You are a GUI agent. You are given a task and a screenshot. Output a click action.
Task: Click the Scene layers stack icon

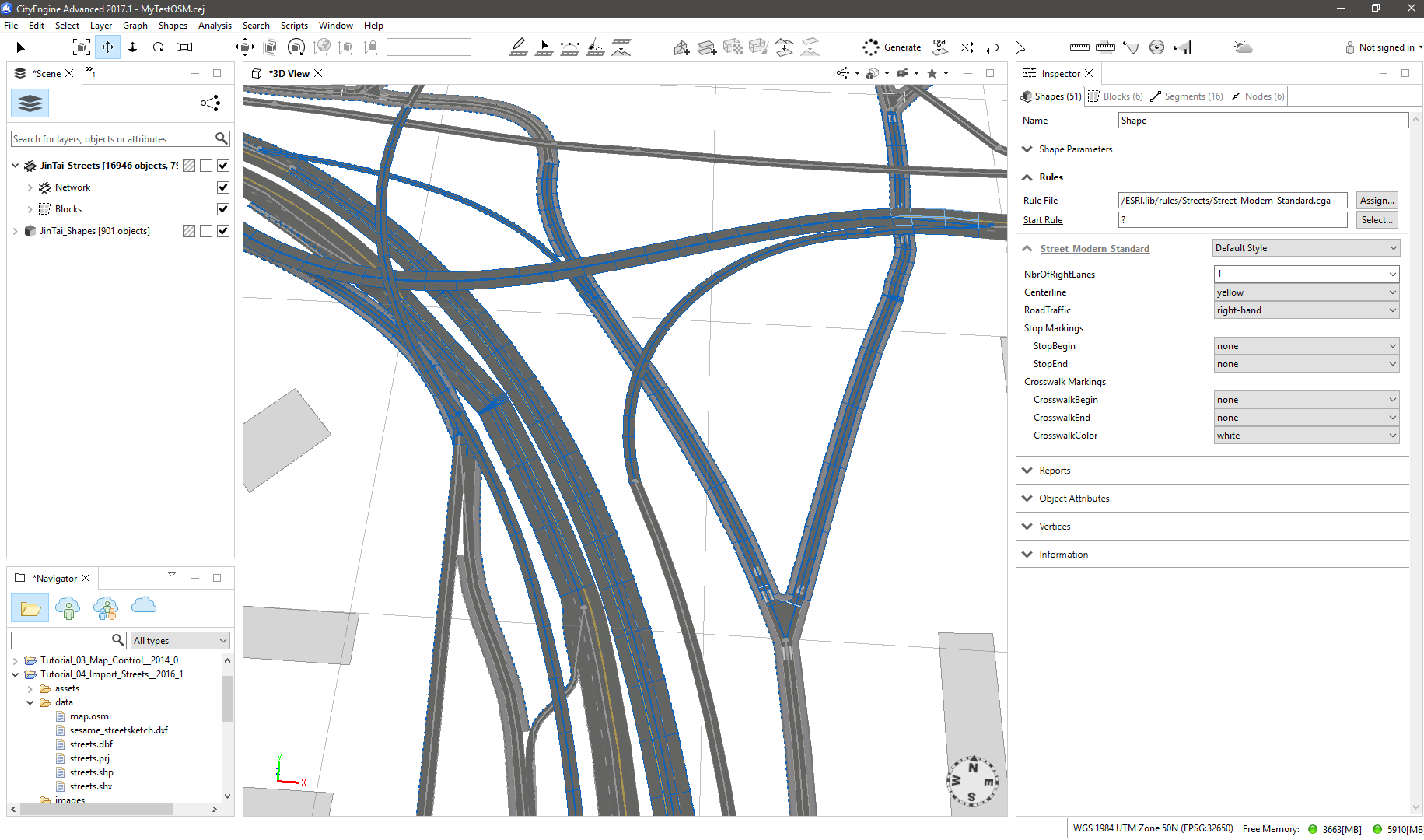click(30, 103)
